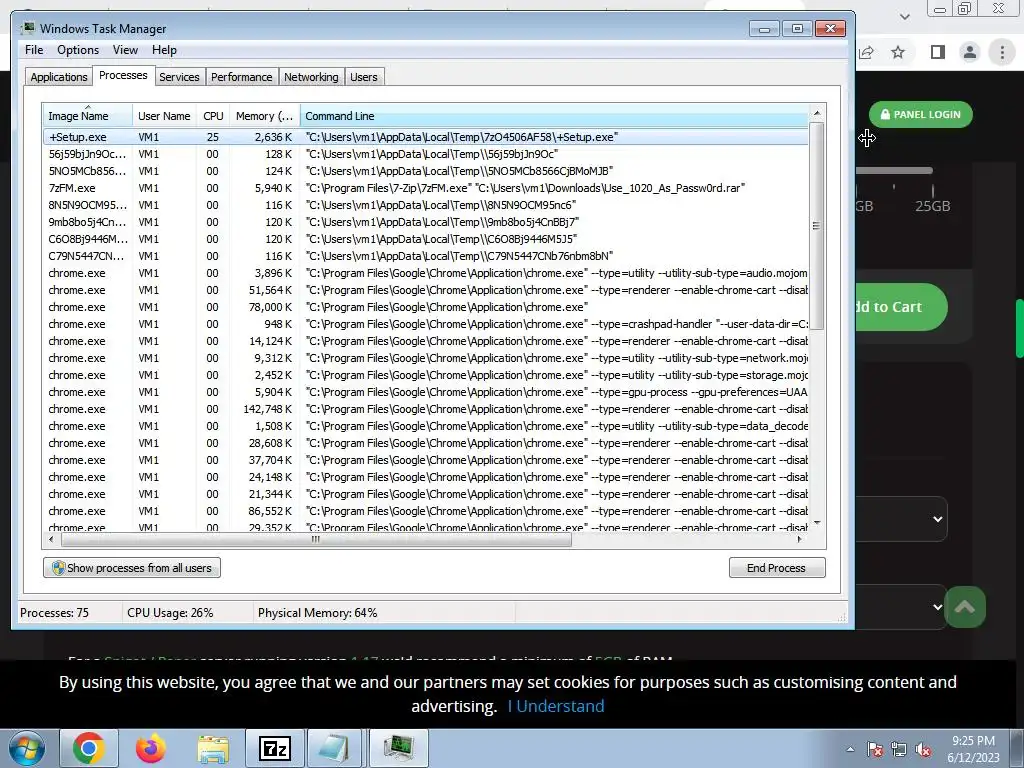Image resolution: width=1024 pixels, height=768 pixels.
Task: Click the scroll-to-top green arrow button
Action: [x=965, y=607]
